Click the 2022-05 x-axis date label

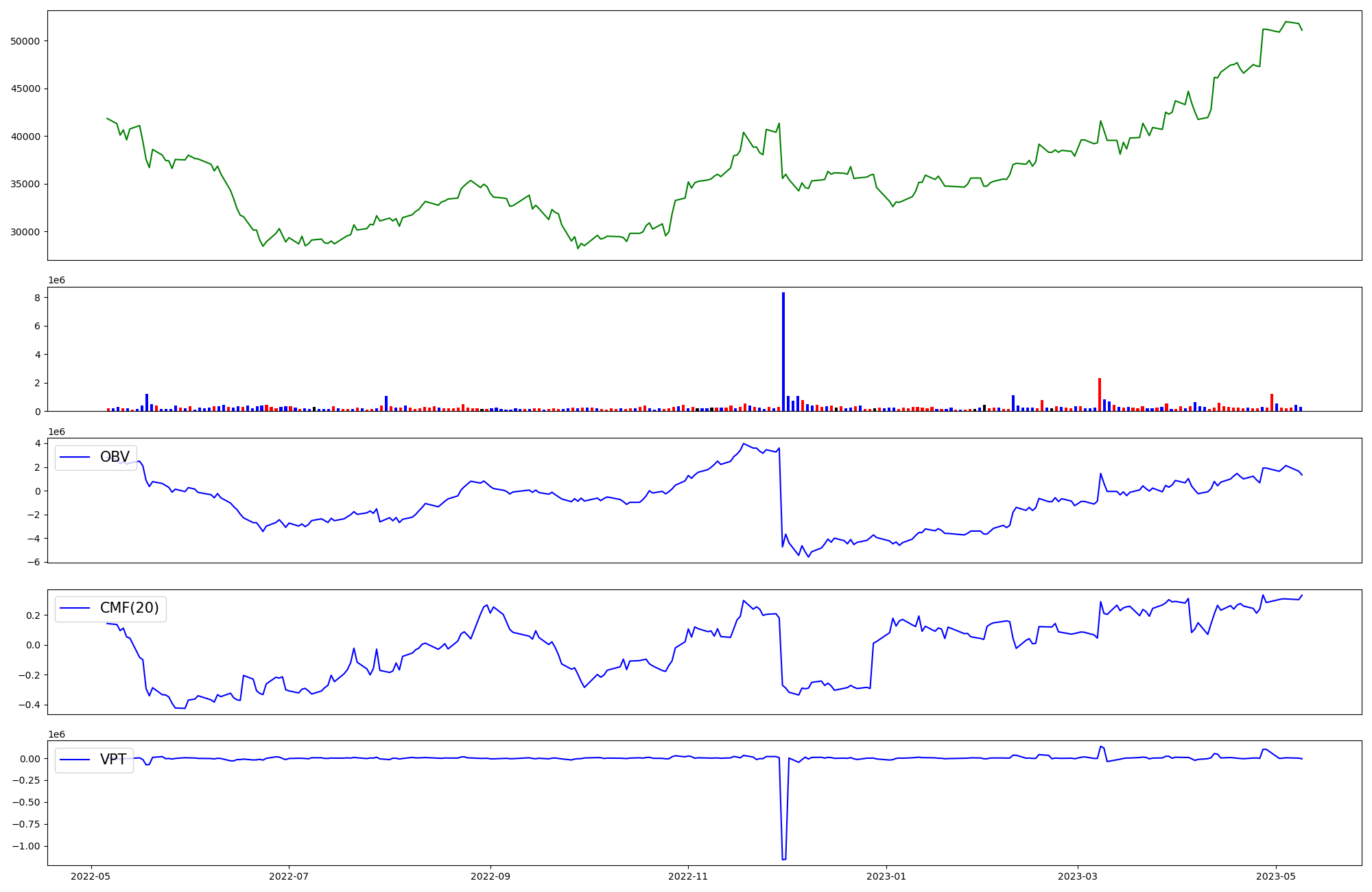91,876
